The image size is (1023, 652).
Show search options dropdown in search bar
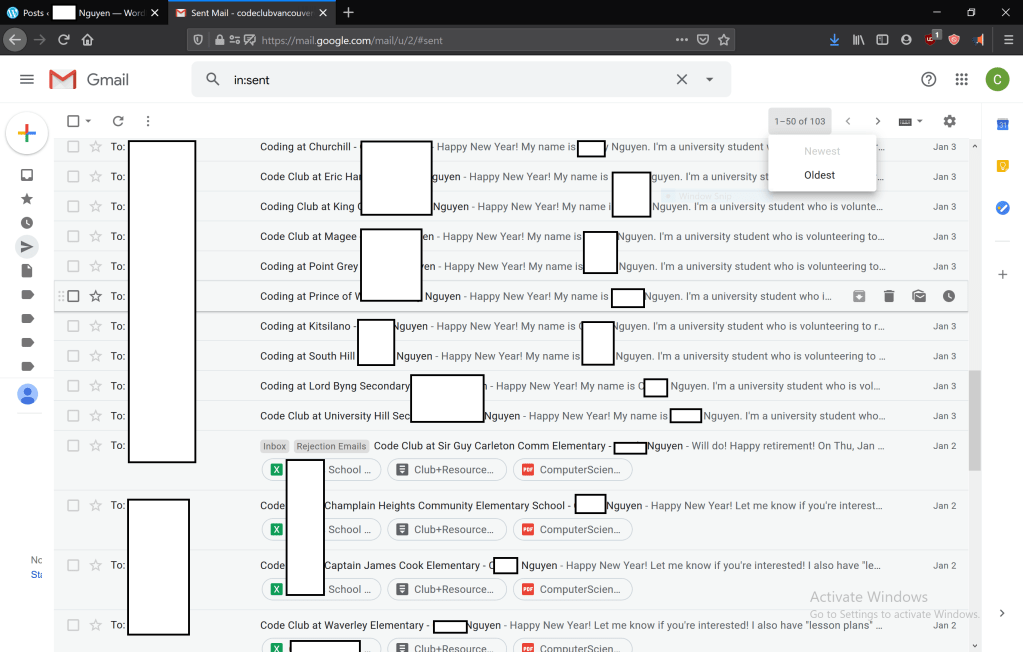tap(710, 80)
